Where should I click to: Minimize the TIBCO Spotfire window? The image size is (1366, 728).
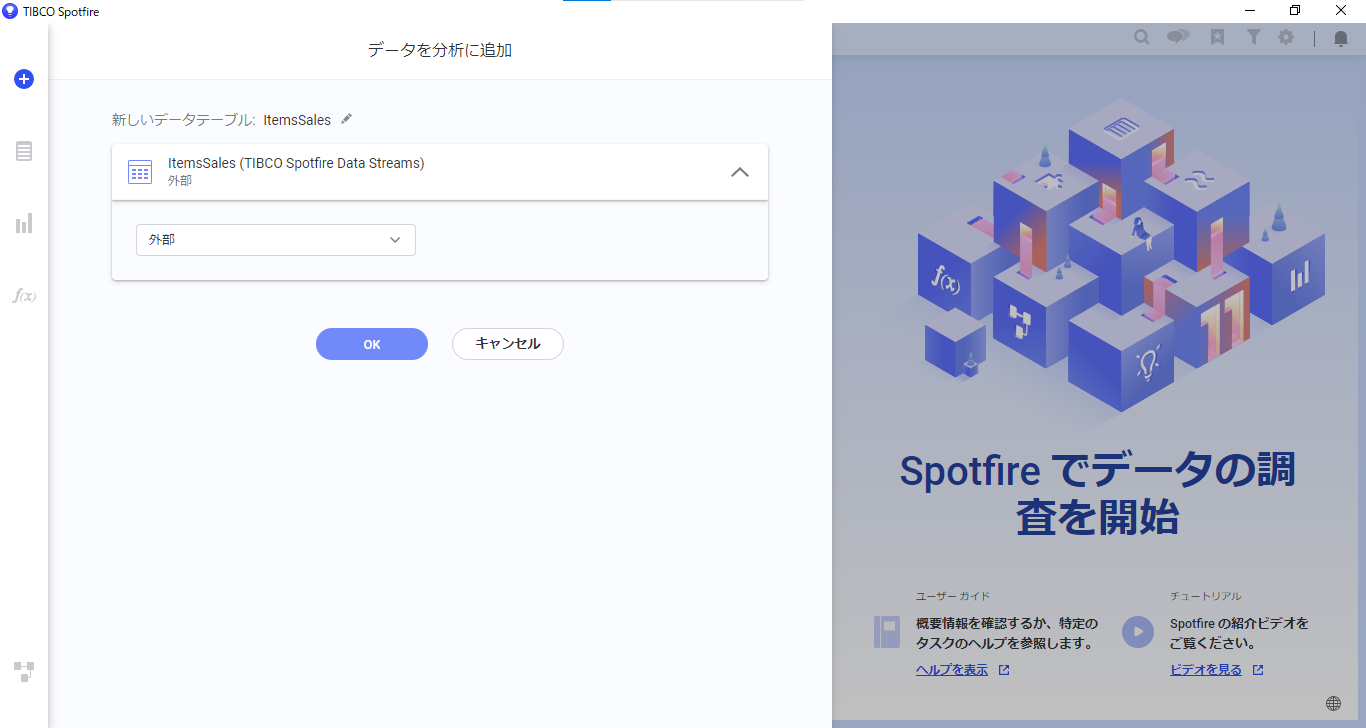pyautogui.click(x=1251, y=11)
